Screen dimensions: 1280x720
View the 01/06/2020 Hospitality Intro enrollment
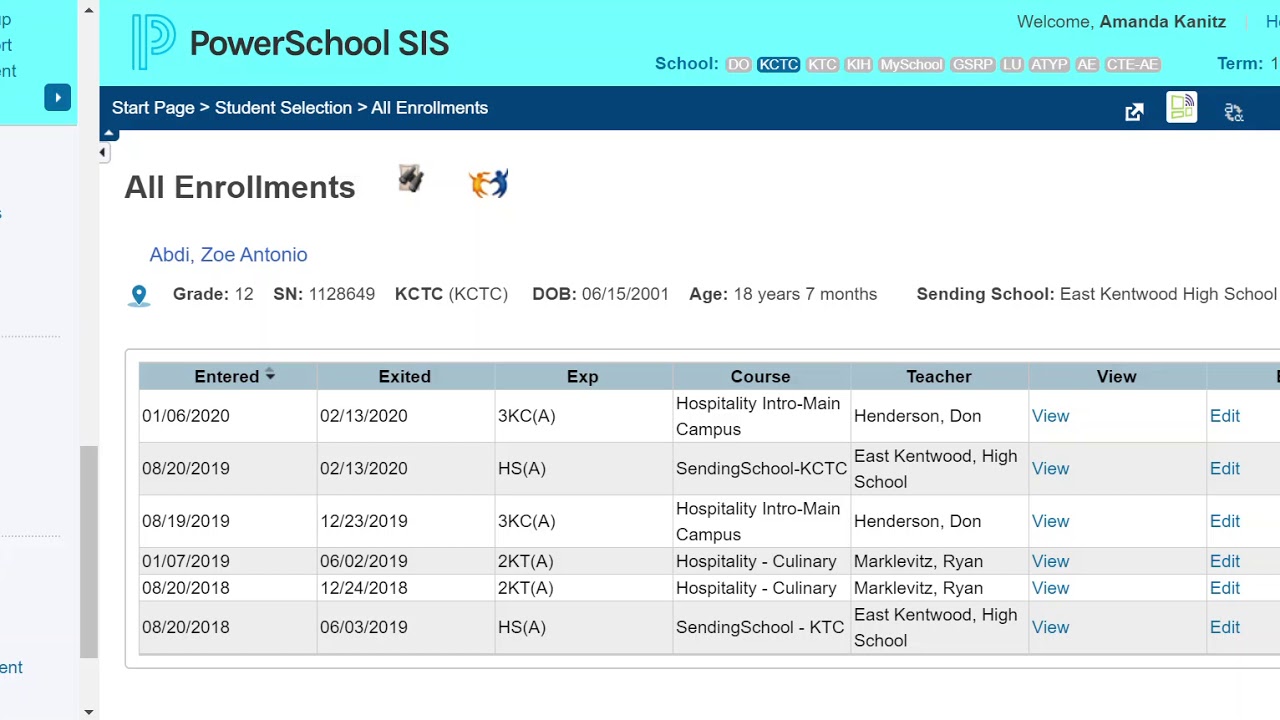1050,416
